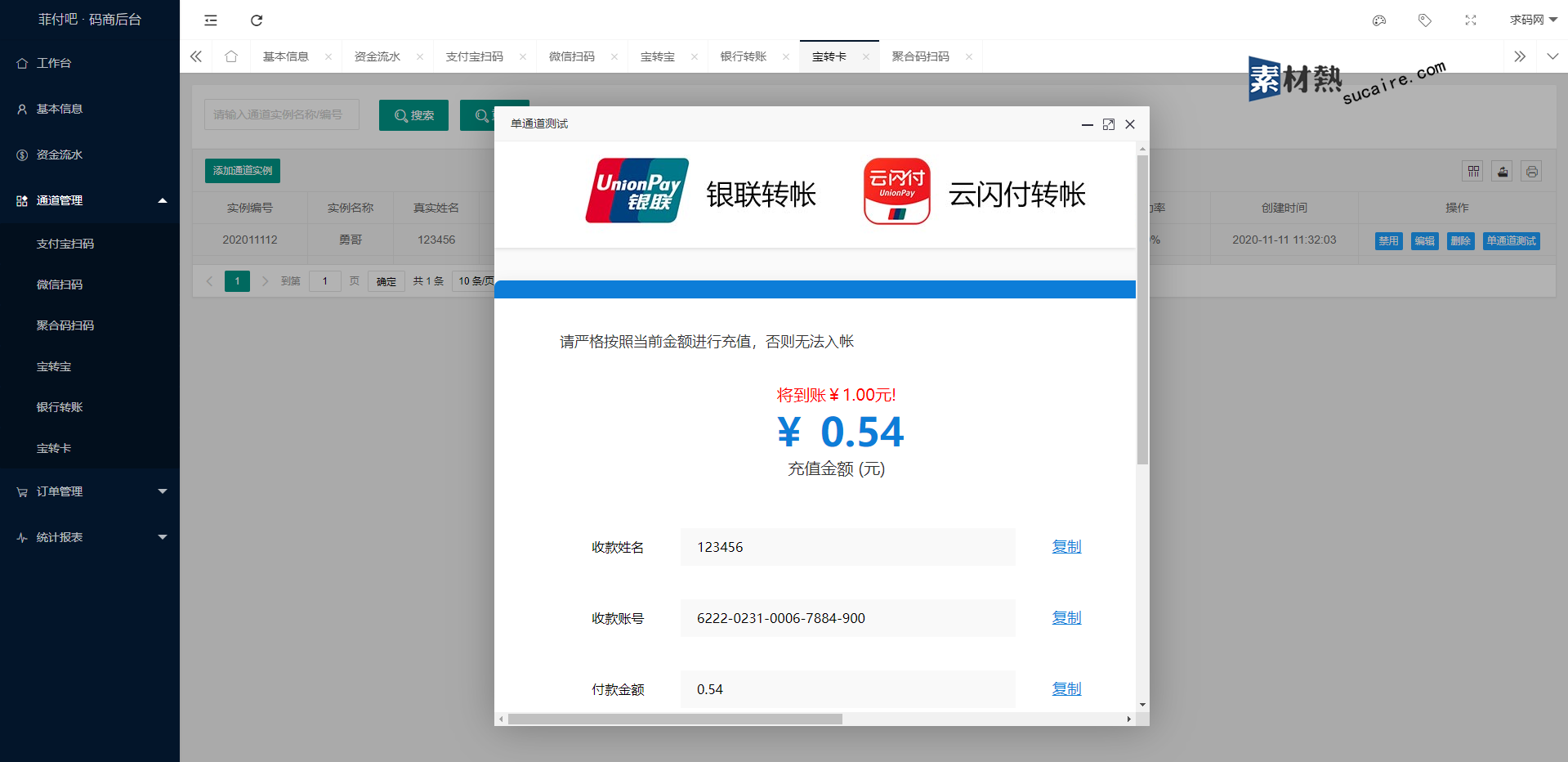Image resolution: width=1568 pixels, height=762 pixels.
Task: Focus the channel instance search field
Action: pyautogui.click(x=281, y=114)
